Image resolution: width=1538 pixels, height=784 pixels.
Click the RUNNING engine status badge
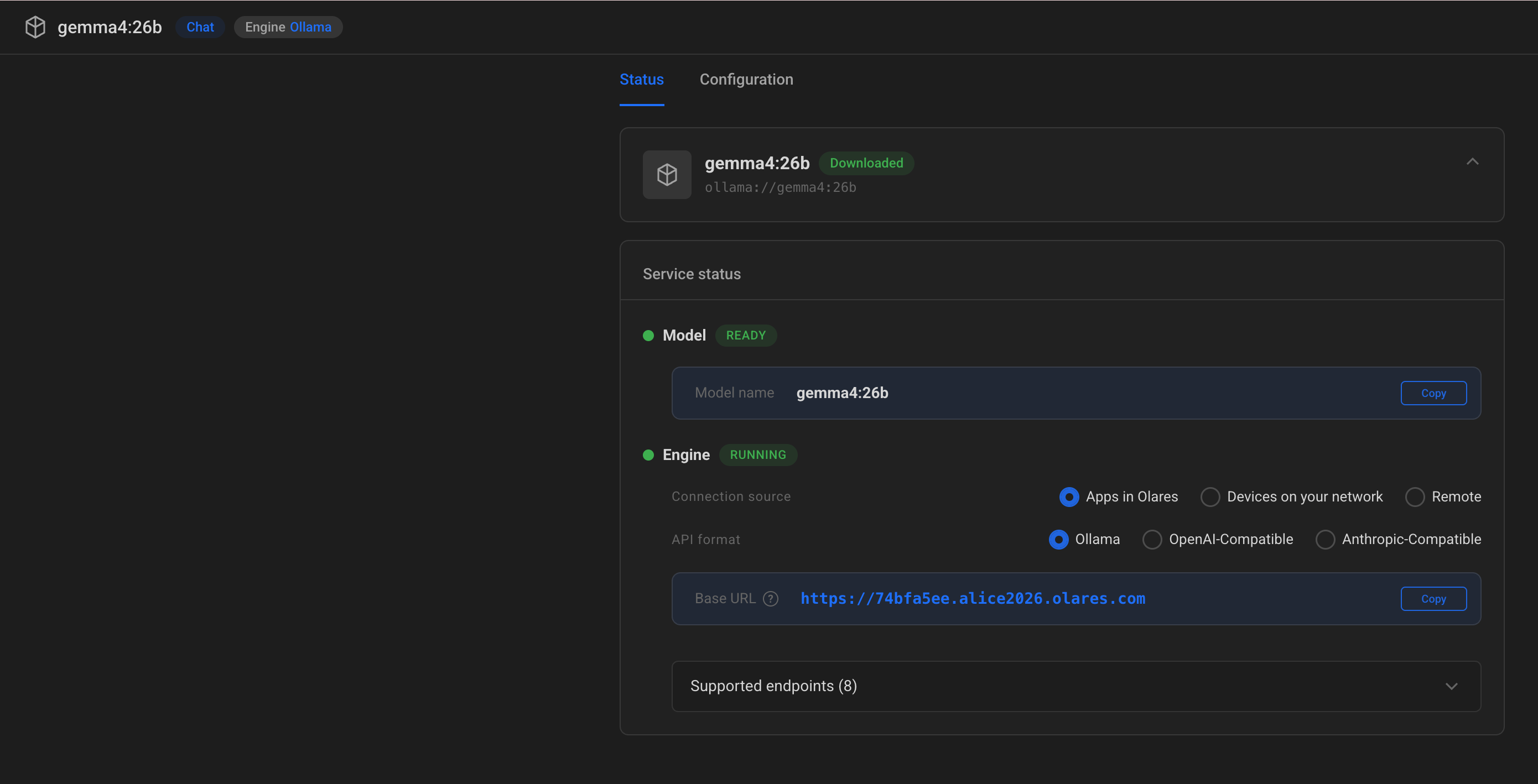click(x=757, y=454)
